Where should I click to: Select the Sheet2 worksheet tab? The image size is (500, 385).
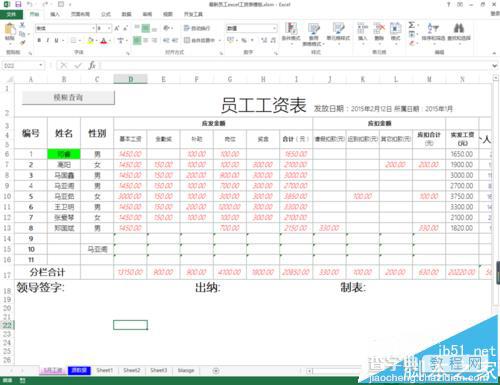click(132, 370)
